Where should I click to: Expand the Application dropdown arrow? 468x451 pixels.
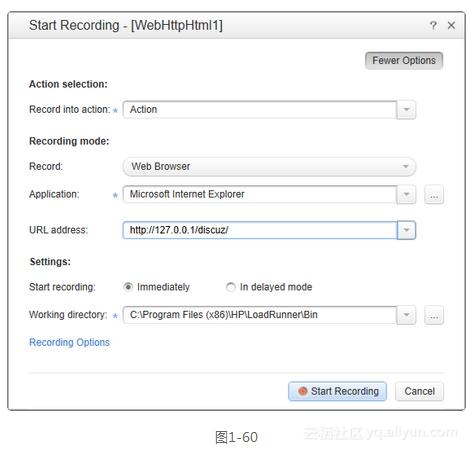[x=406, y=194]
